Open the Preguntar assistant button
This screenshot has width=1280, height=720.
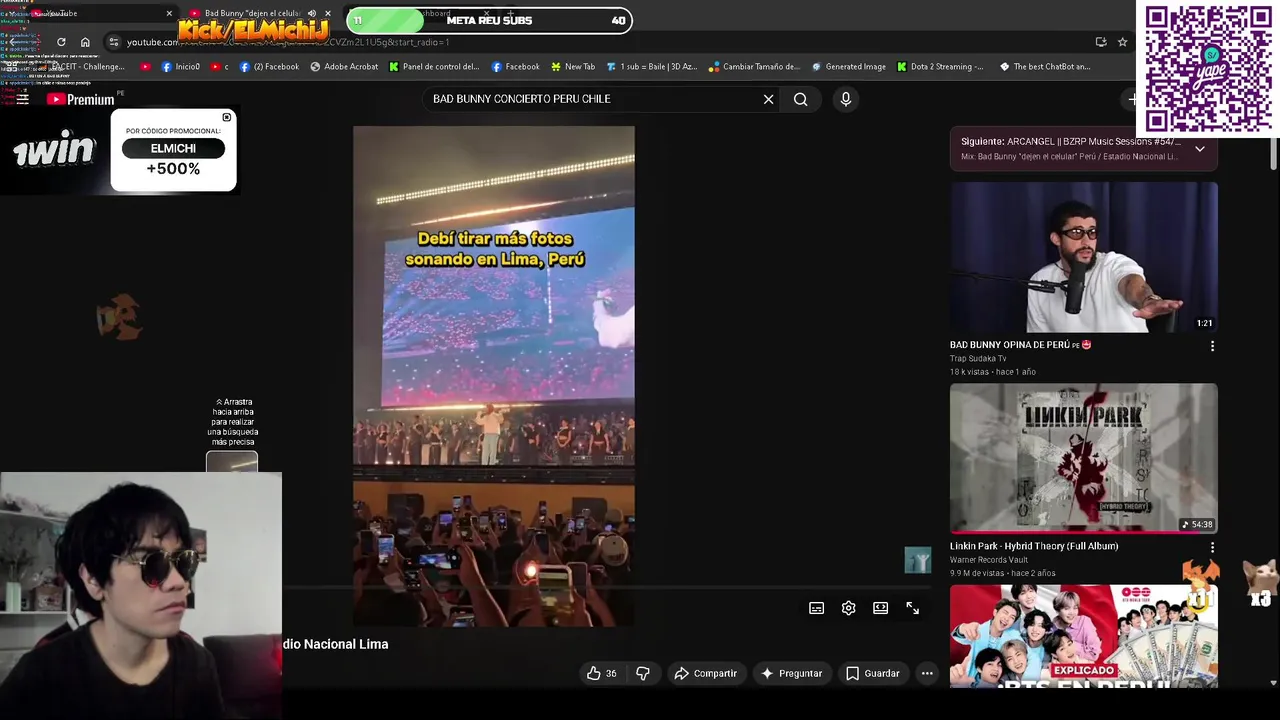pos(791,673)
